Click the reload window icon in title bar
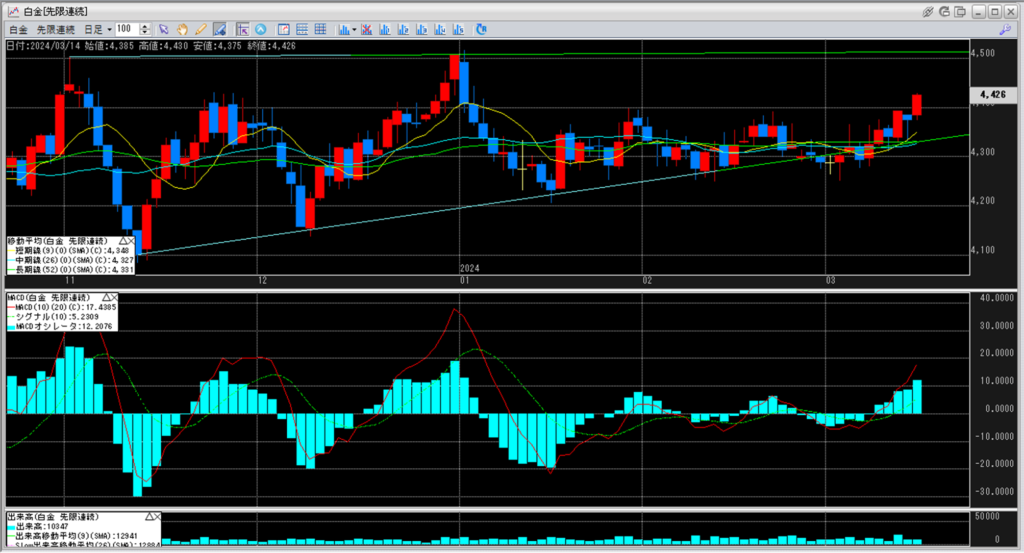The height and width of the screenshot is (553, 1024). [x=944, y=12]
